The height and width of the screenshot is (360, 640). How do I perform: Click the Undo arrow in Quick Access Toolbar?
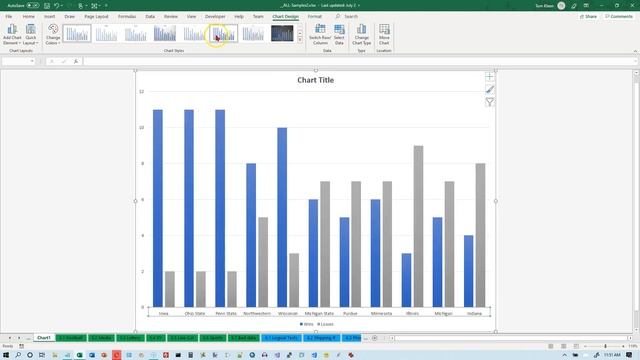coord(57,6)
